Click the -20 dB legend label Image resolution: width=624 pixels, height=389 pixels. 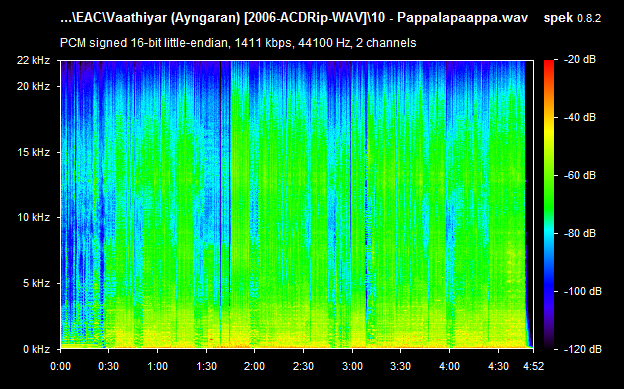tap(580, 60)
